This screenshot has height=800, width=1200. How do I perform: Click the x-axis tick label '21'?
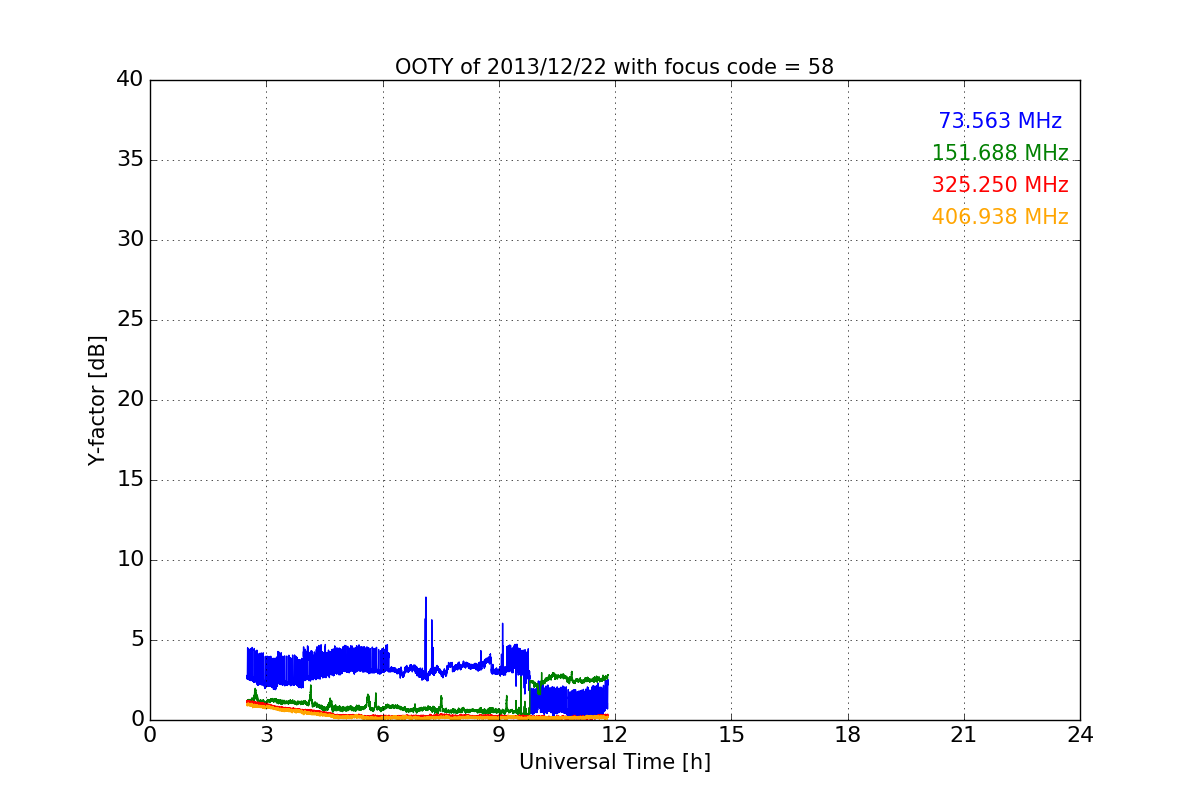pyautogui.click(x=964, y=734)
